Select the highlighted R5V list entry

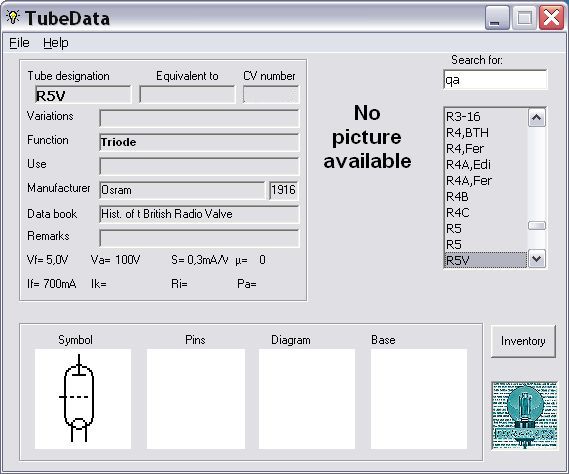(486, 260)
